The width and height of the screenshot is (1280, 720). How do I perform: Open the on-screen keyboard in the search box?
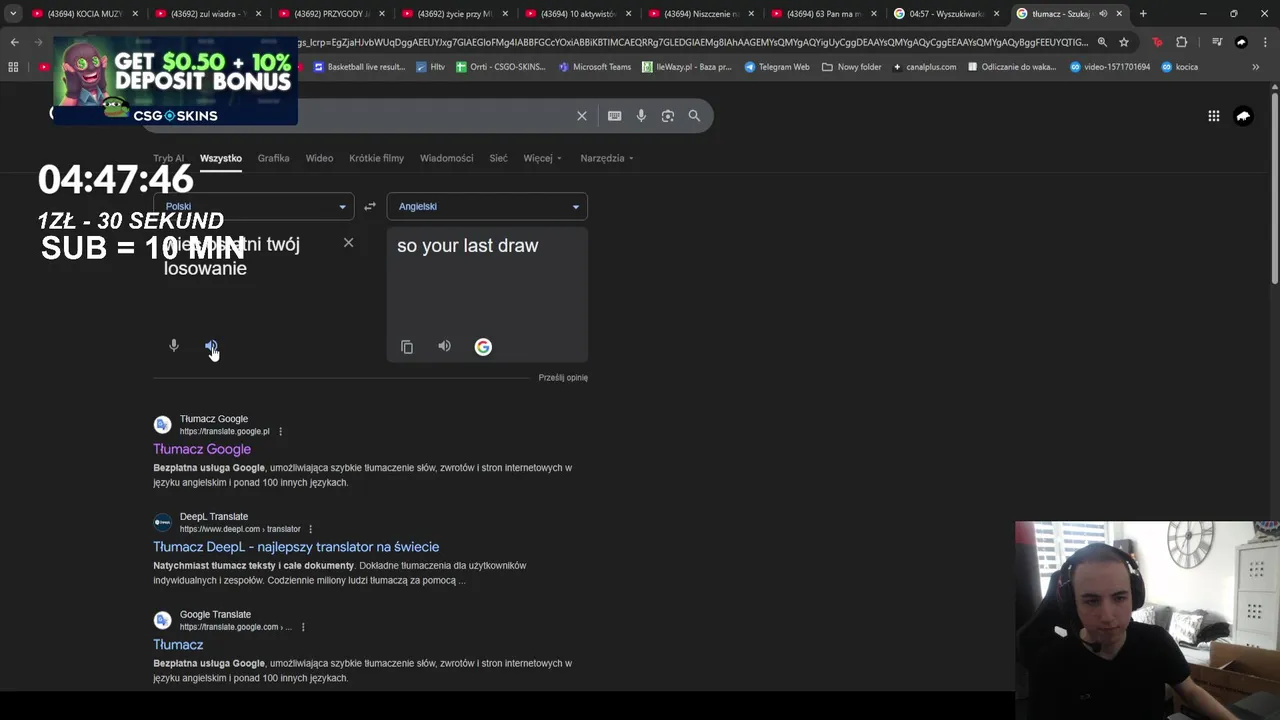[x=615, y=116]
